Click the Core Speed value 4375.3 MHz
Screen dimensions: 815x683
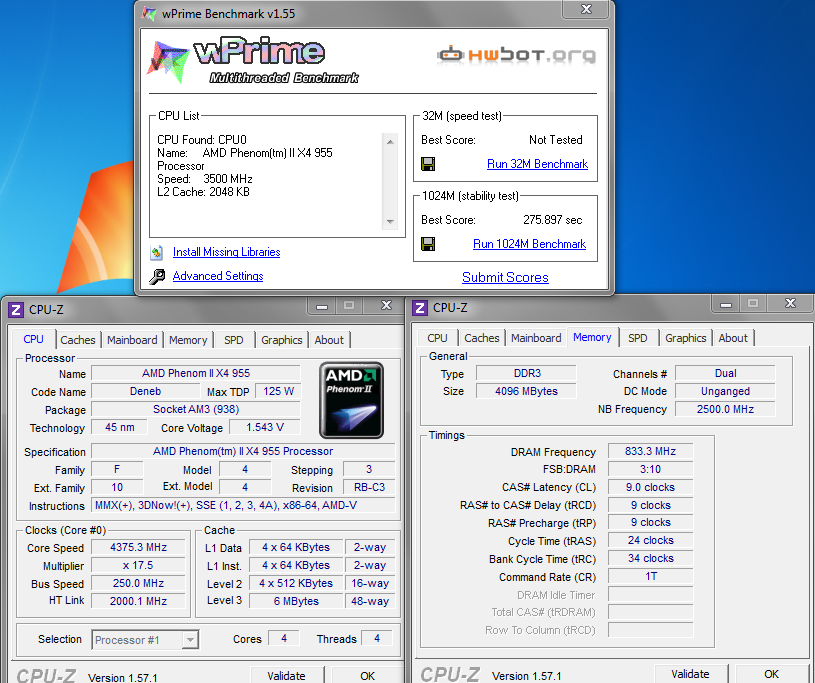coord(138,547)
